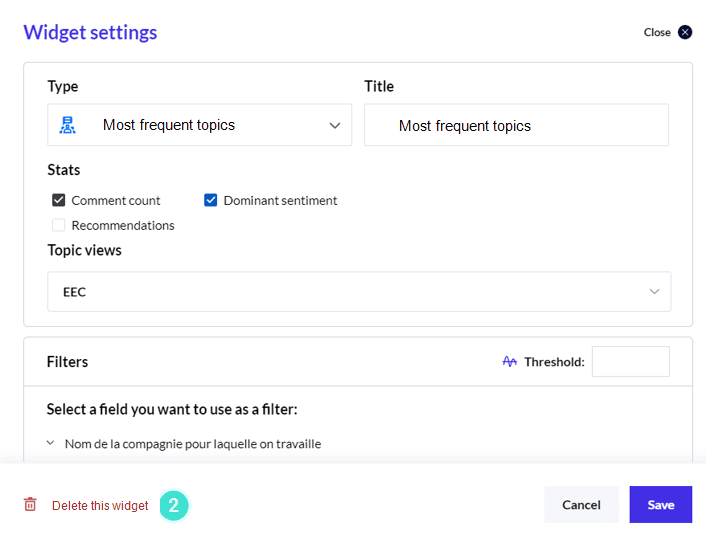Click the Title field label
The image size is (706, 535).
379,86
